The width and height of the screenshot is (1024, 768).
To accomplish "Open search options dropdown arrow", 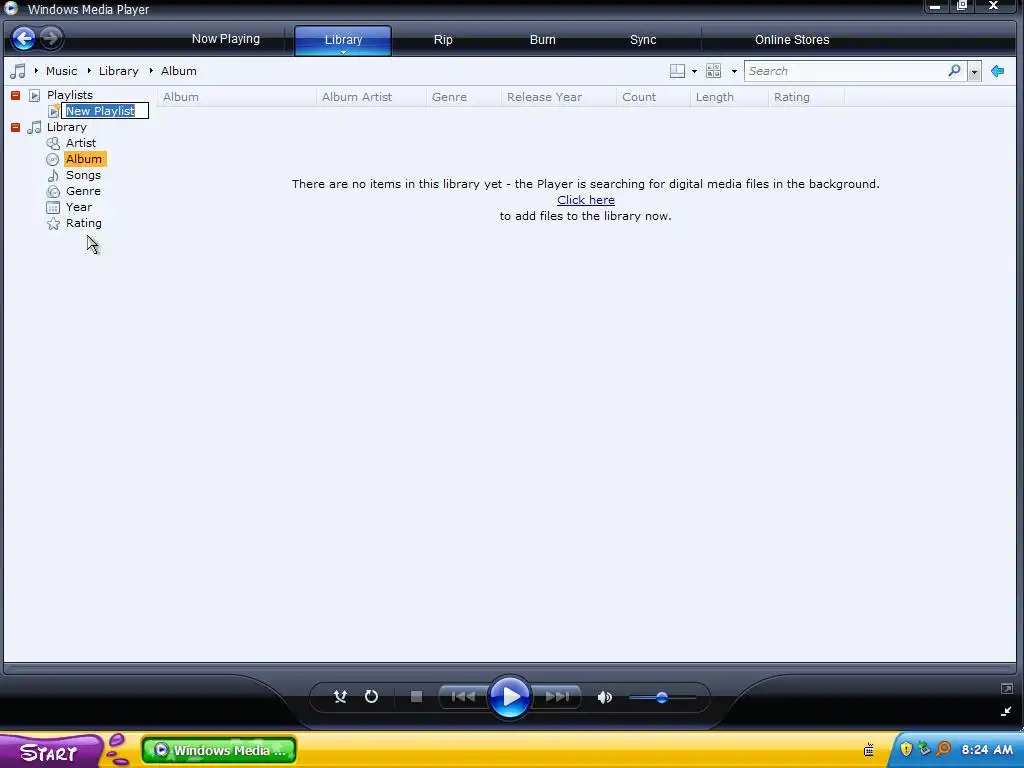I will click(x=974, y=71).
